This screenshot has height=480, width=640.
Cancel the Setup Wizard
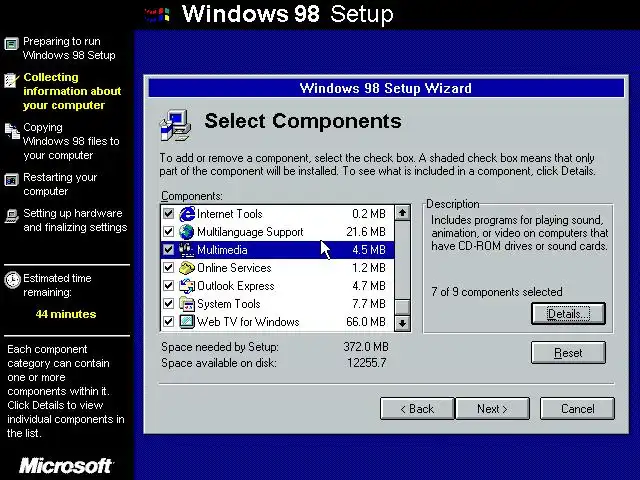pos(577,409)
